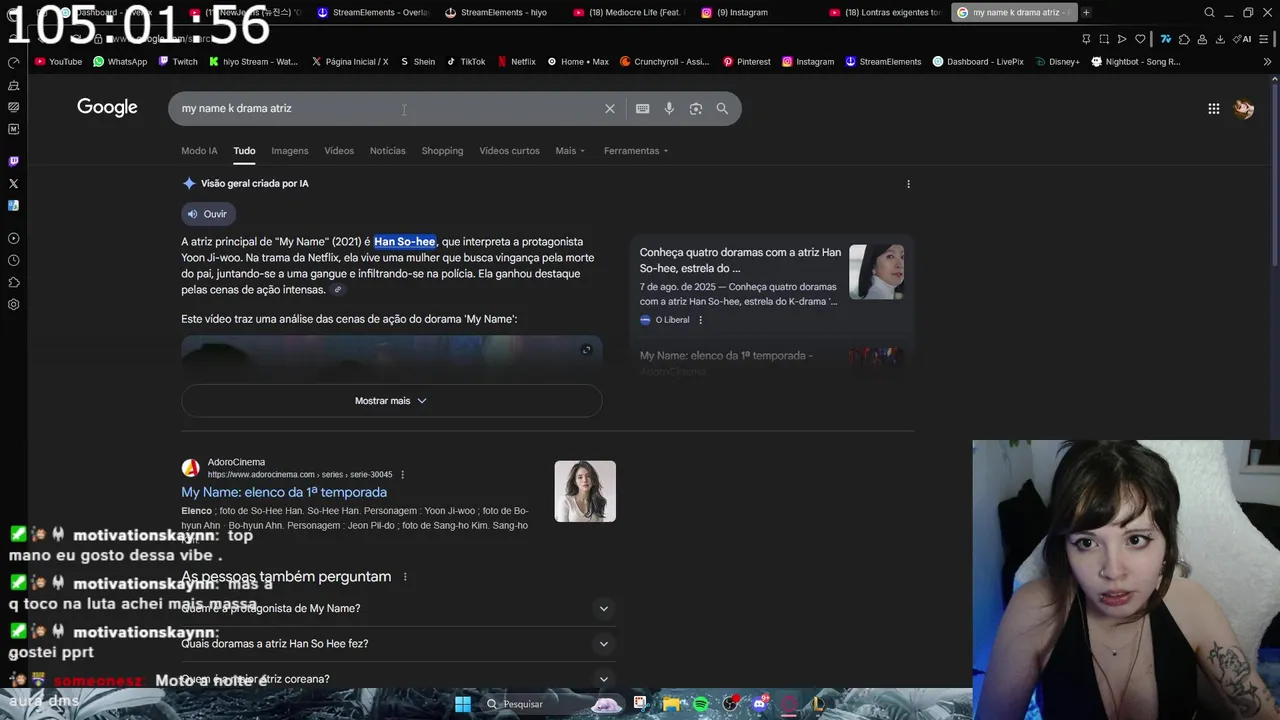The height and width of the screenshot is (720, 1280).
Task: Switch to the Modo IA tab
Action: (199, 151)
